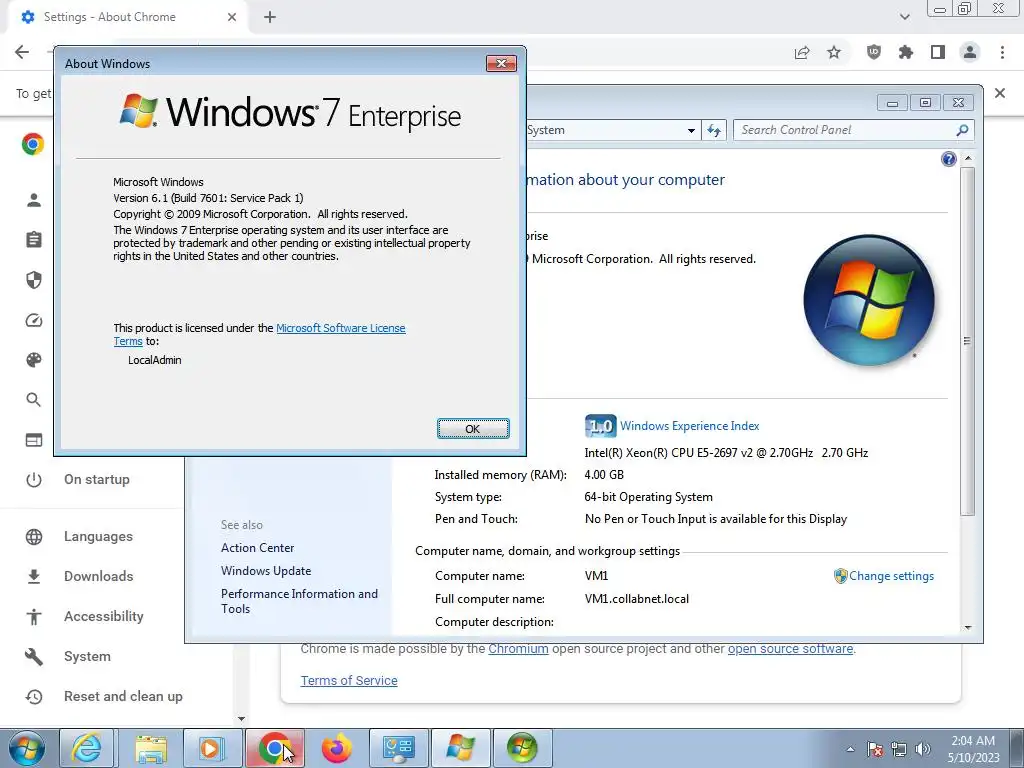Screen dimensions: 1024x768
Task: Select Accessibility in Chrome settings
Action: click(103, 616)
